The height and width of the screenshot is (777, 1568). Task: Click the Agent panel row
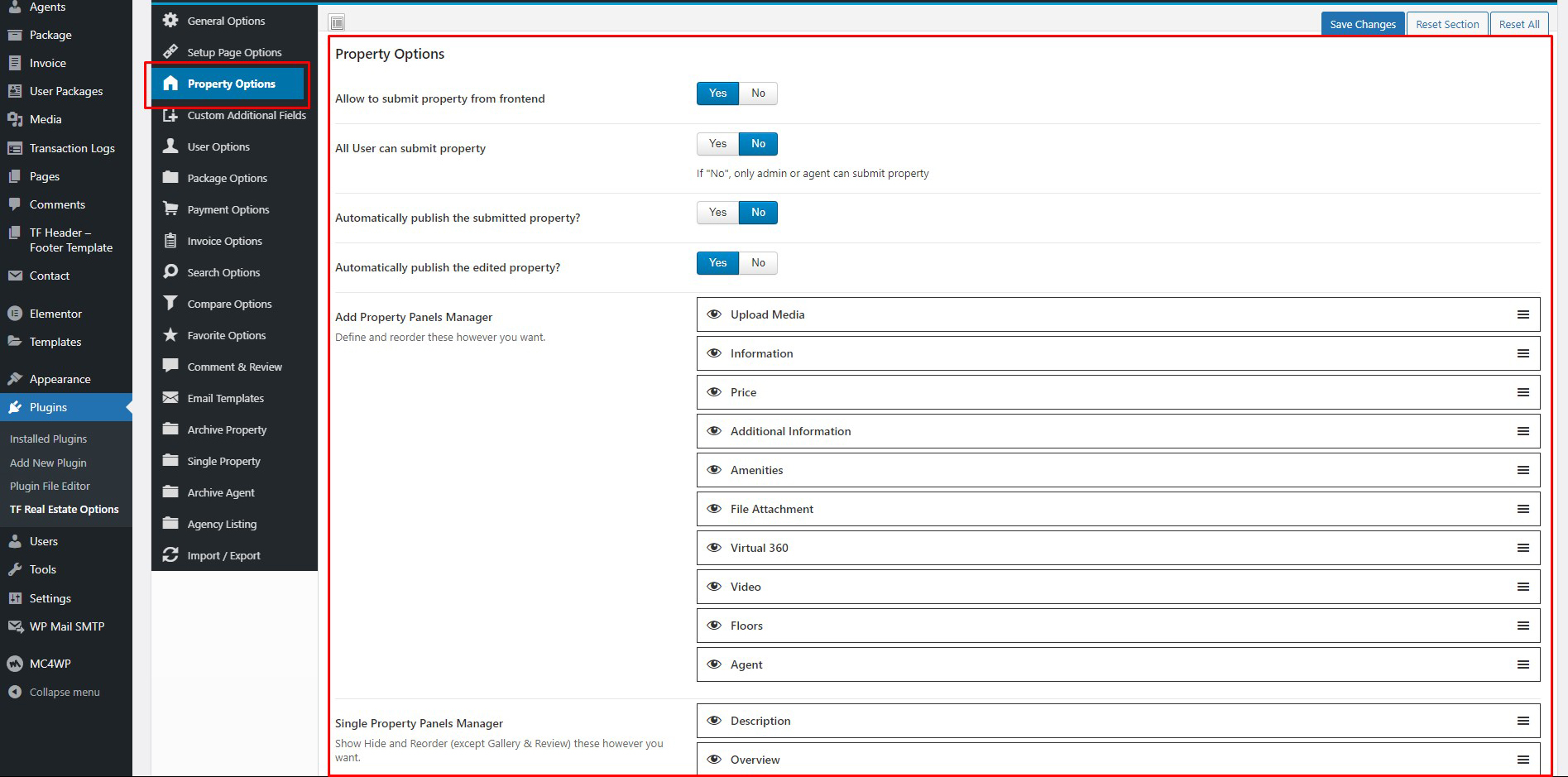point(1118,664)
